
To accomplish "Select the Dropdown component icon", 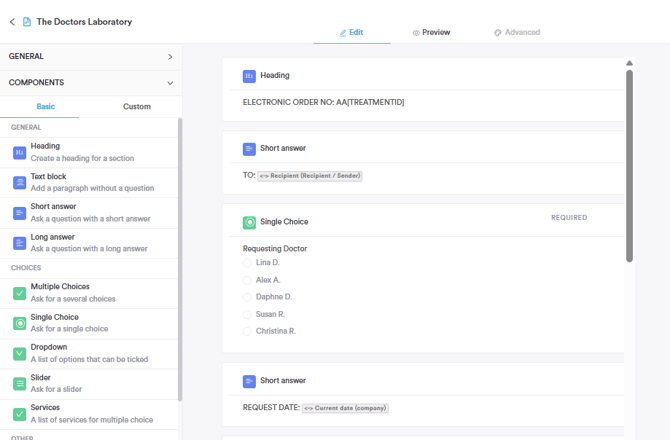I will pyautogui.click(x=19, y=353).
